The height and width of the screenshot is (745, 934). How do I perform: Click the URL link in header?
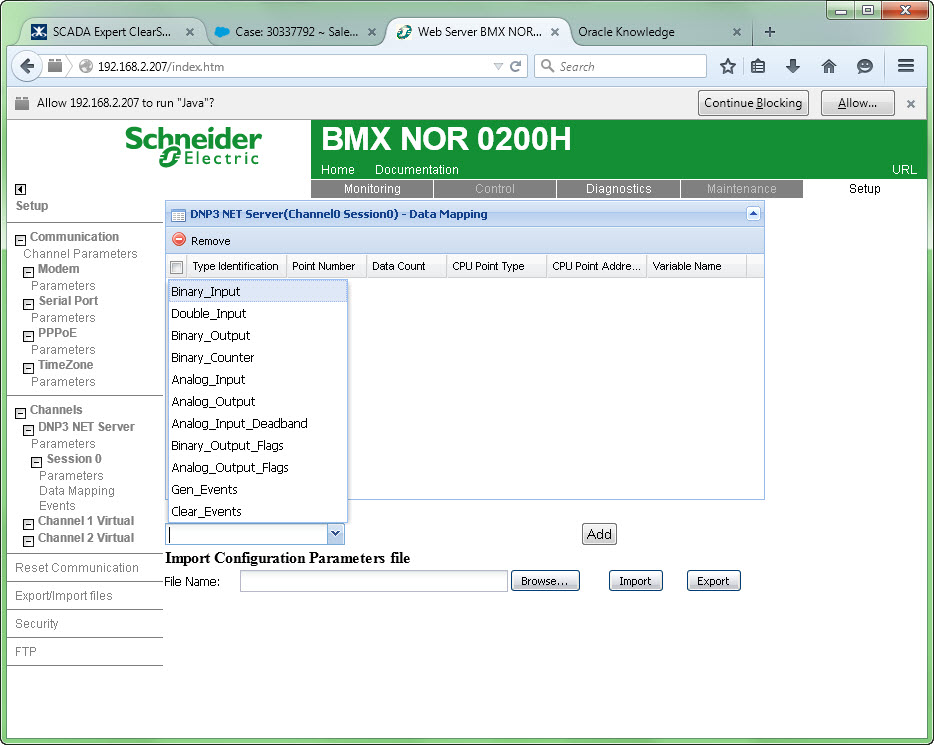click(x=904, y=170)
